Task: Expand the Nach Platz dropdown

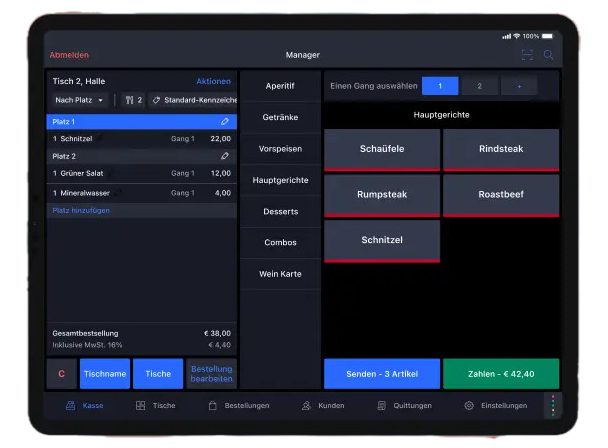Action: click(80, 100)
